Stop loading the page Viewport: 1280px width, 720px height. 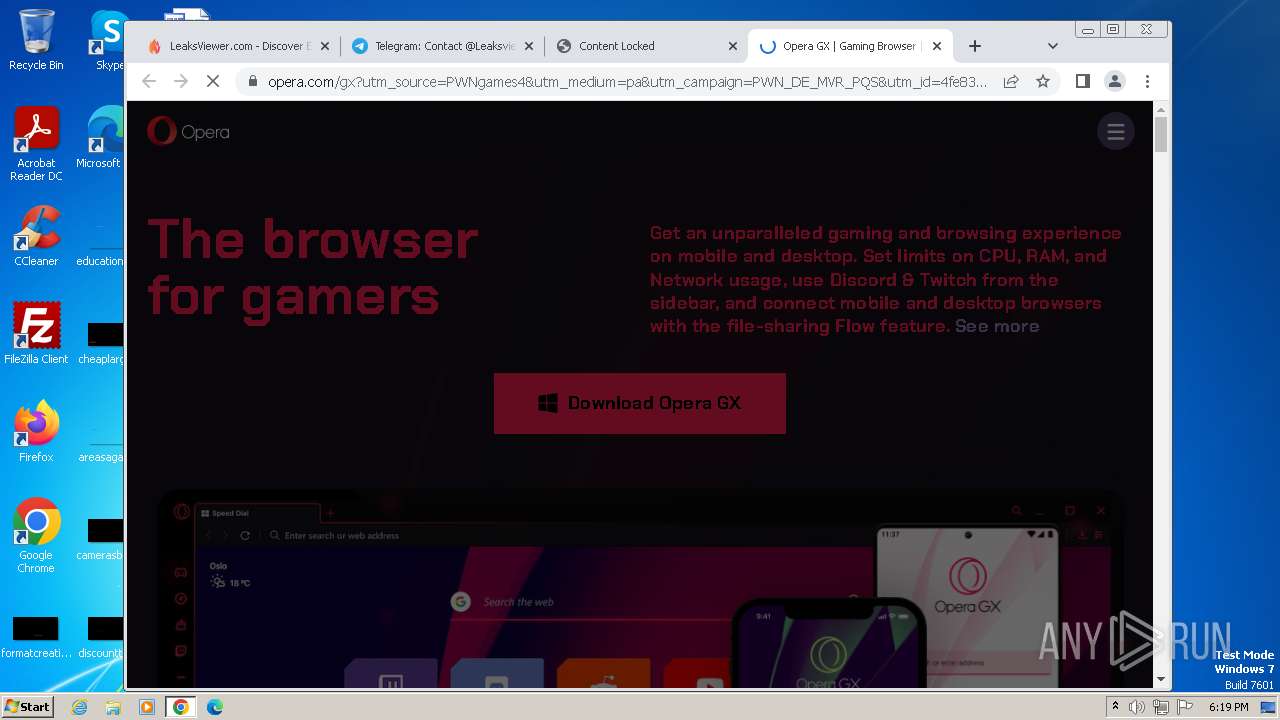click(x=213, y=81)
